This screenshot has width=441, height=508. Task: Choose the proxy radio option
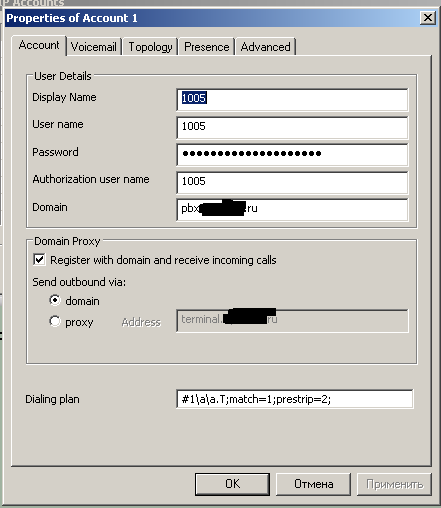pyautogui.click(x=55, y=322)
